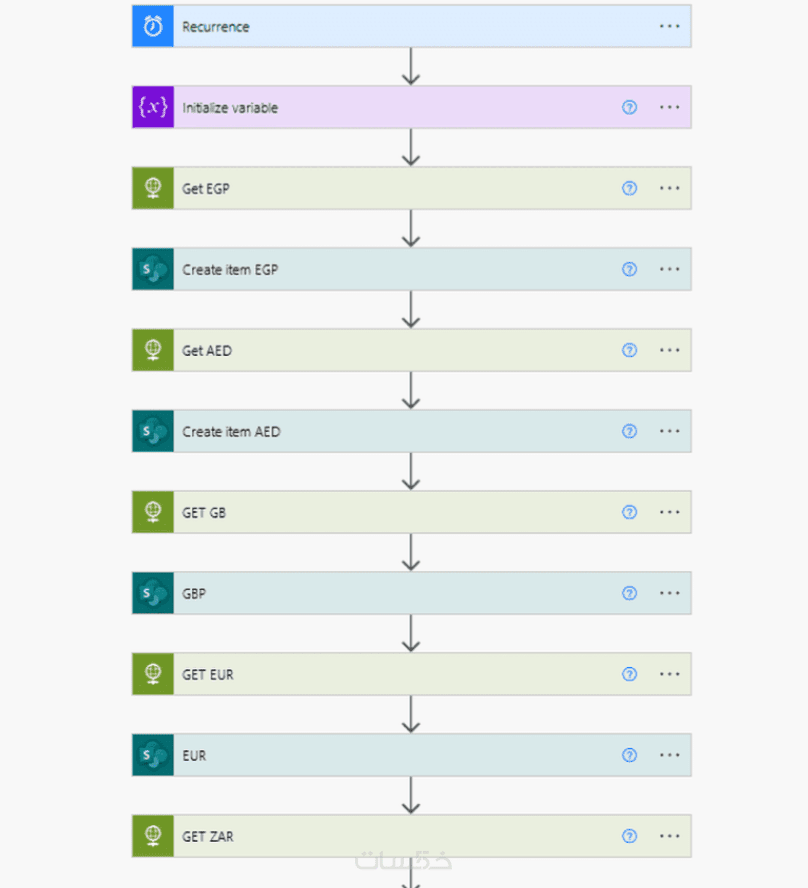This screenshot has height=888, width=808.
Task: Click the Get EGP HTTP globe icon
Action: pos(153,188)
